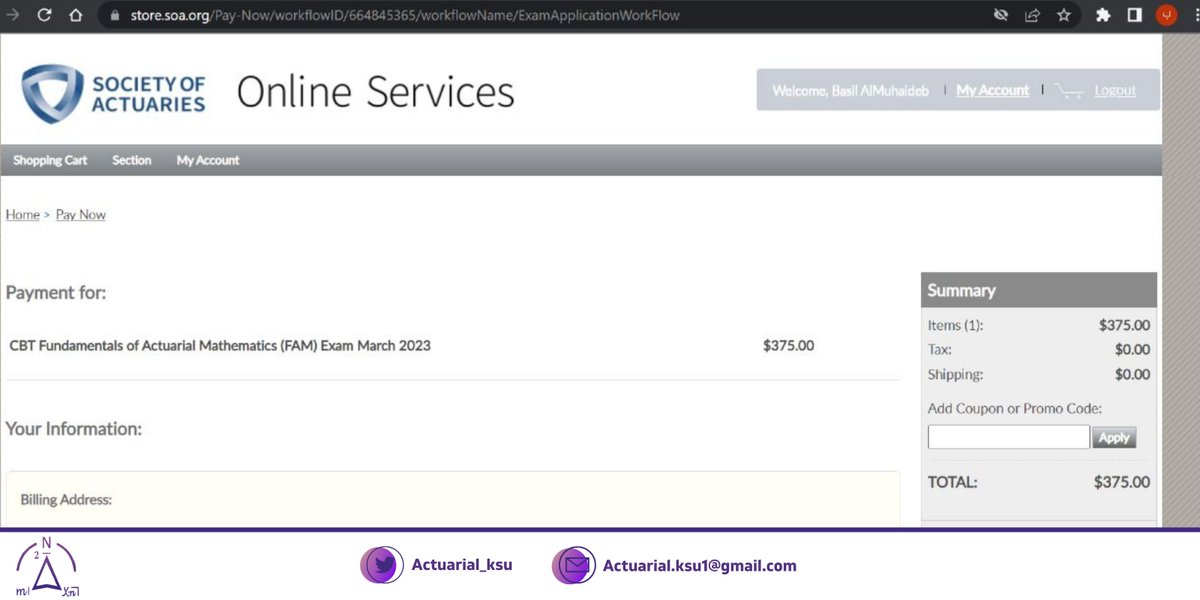Image resolution: width=1200 pixels, height=600 pixels.
Task: Go to Home breadcrumb link
Action: click(x=22, y=215)
